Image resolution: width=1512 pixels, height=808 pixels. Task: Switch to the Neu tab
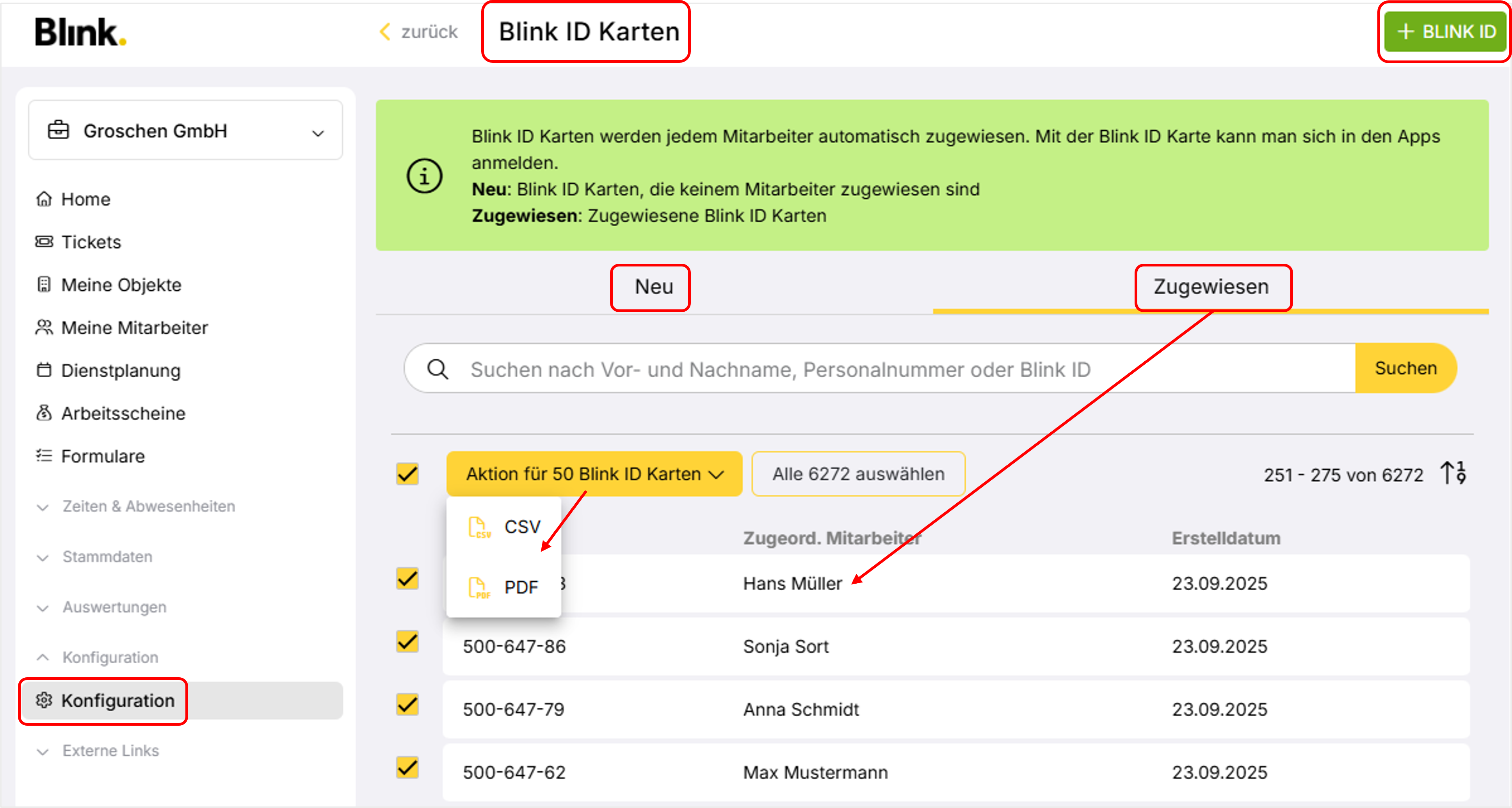pyautogui.click(x=654, y=287)
